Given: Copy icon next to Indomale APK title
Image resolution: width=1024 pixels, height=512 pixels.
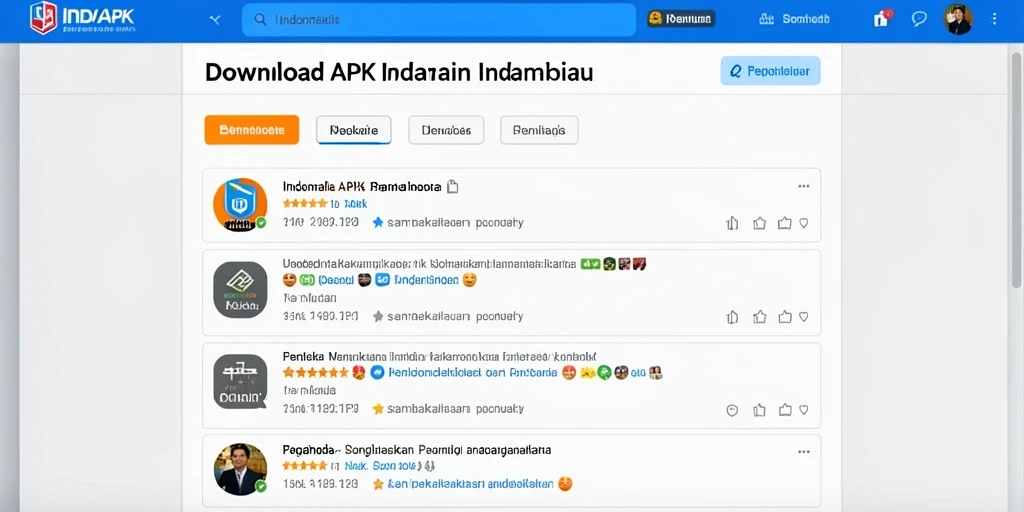Looking at the screenshot, I should (452, 187).
